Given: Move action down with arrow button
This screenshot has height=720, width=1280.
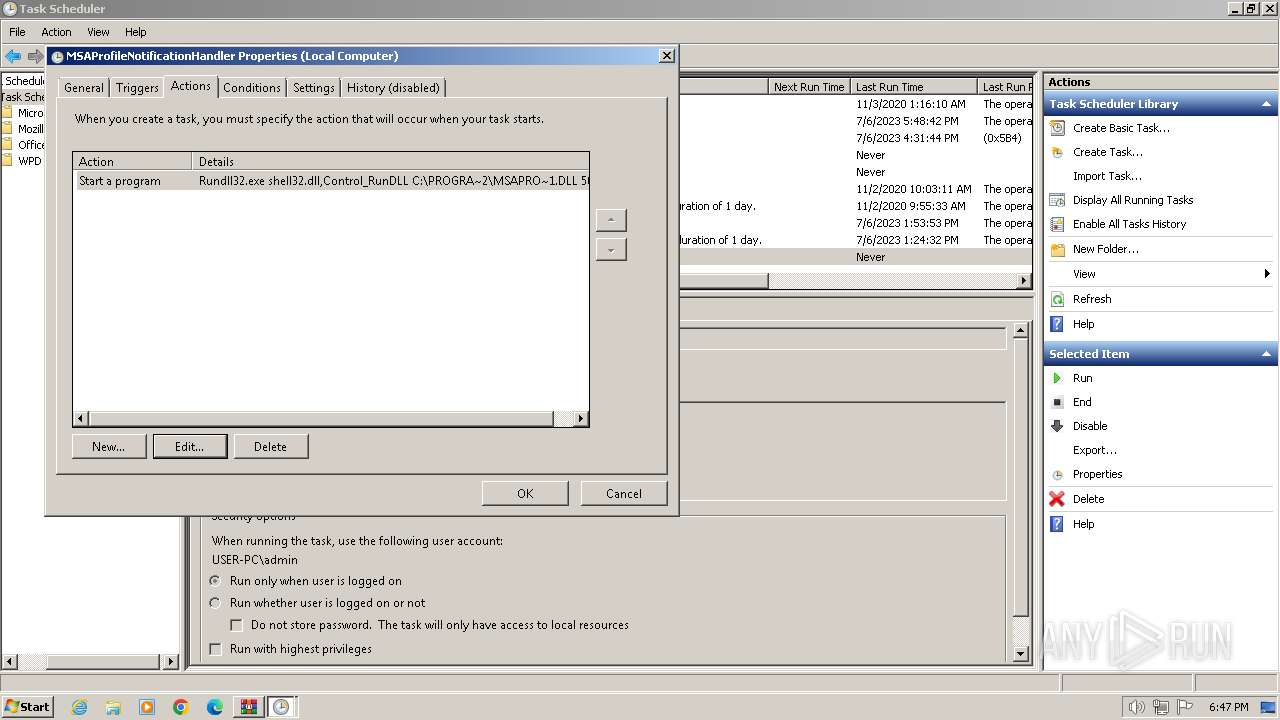Looking at the screenshot, I should coord(611,249).
